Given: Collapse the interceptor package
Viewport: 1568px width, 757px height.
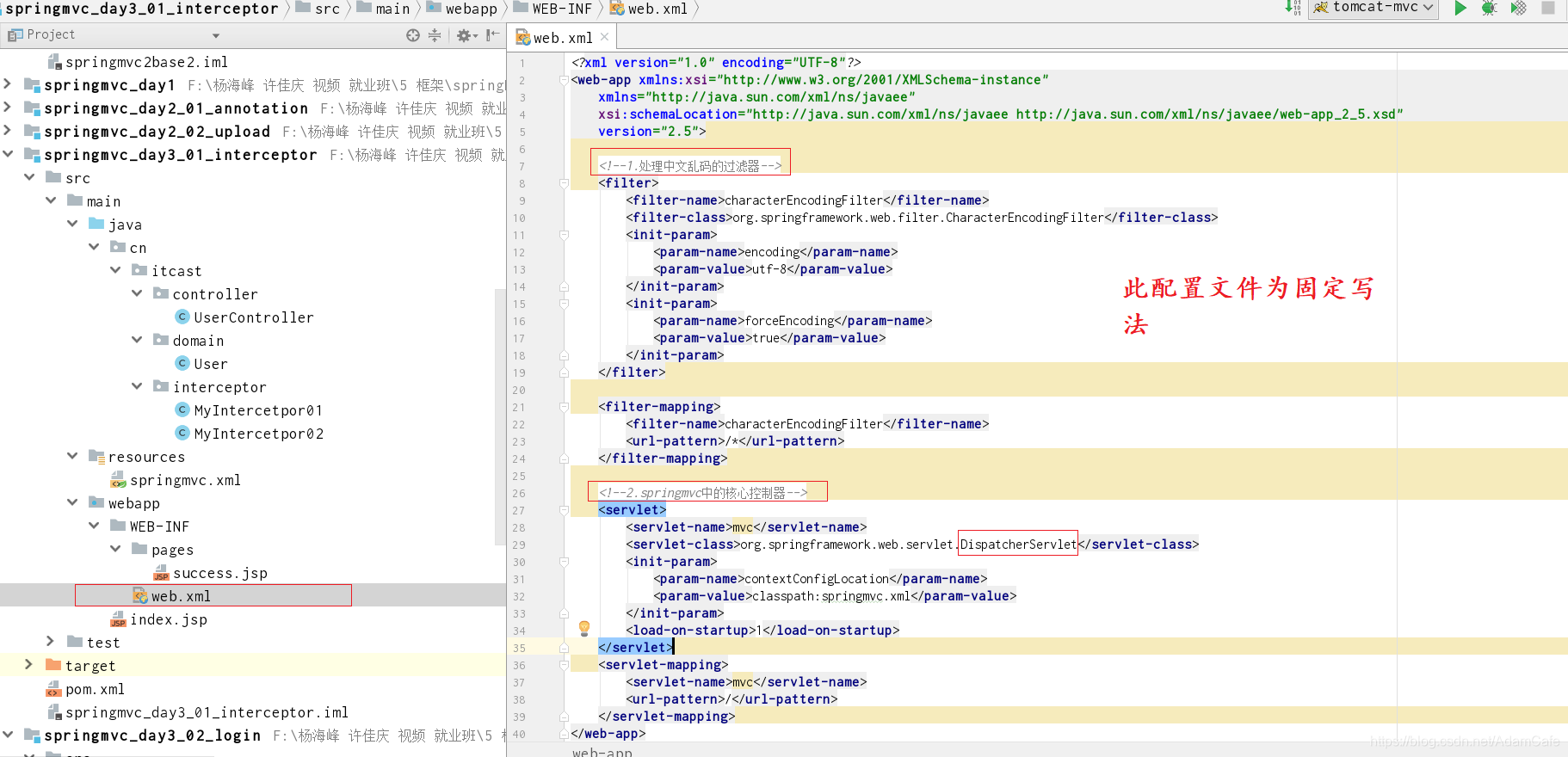Looking at the screenshot, I should pos(137,386).
